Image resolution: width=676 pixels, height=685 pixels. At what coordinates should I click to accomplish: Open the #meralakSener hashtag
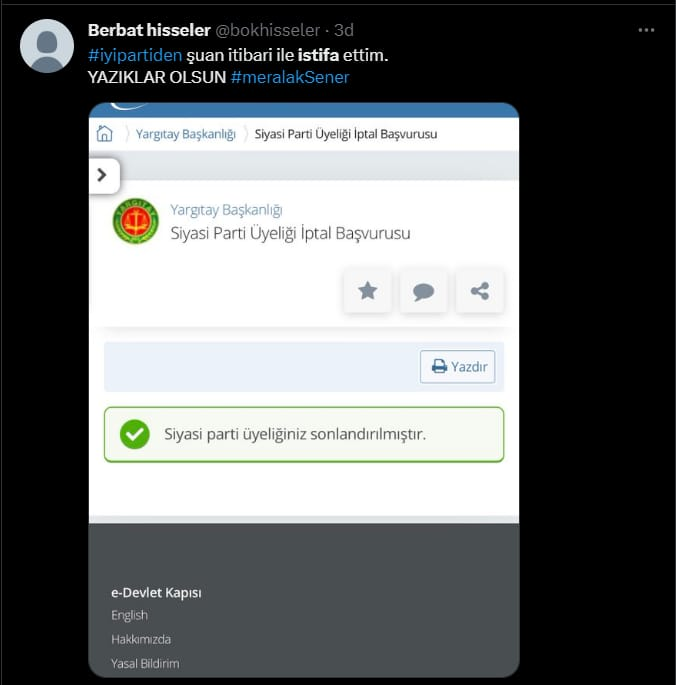click(x=290, y=77)
